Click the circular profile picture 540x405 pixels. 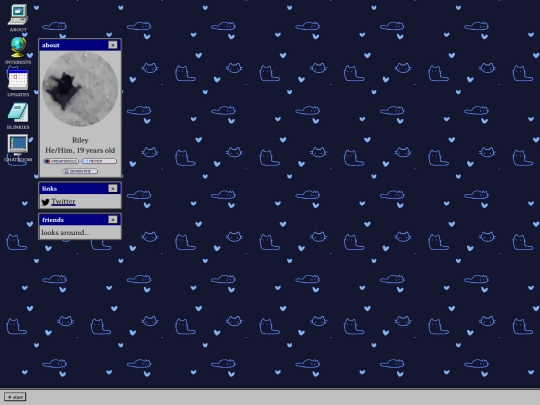tap(80, 89)
